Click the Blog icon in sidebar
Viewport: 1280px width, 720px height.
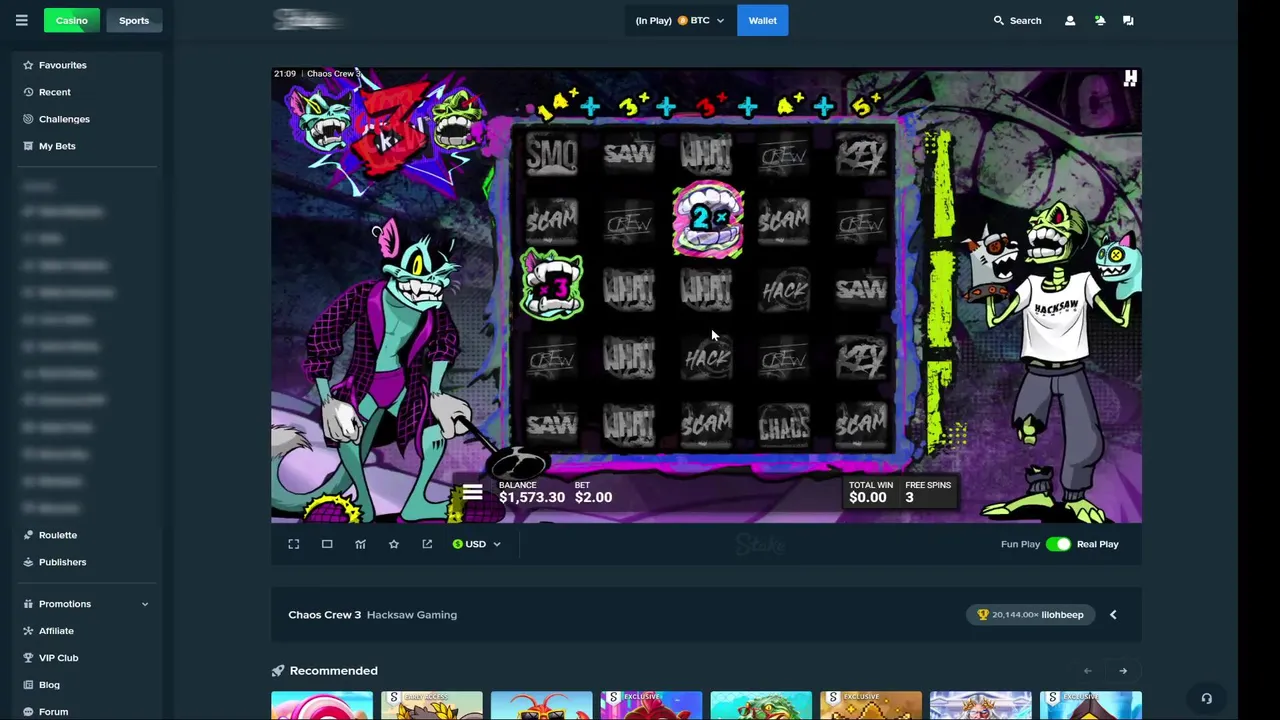[28, 685]
